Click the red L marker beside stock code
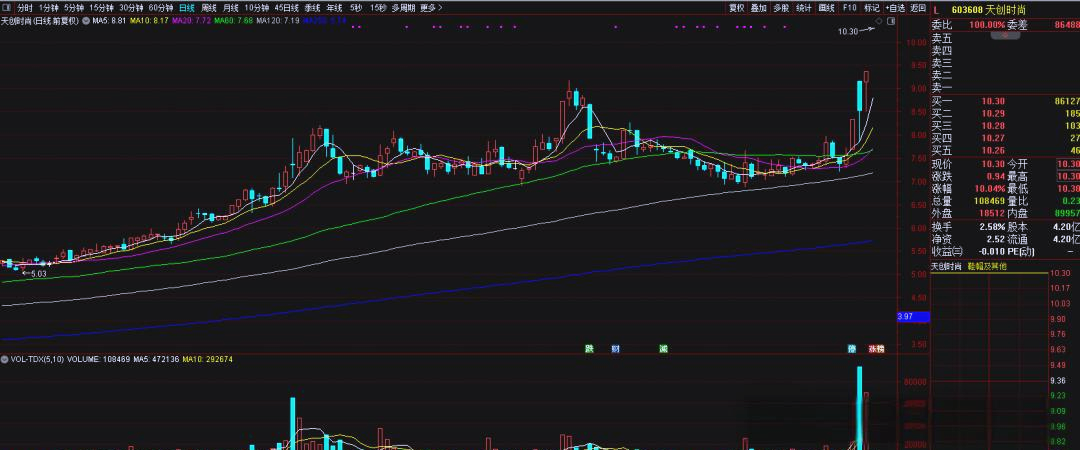 [x=936, y=10]
